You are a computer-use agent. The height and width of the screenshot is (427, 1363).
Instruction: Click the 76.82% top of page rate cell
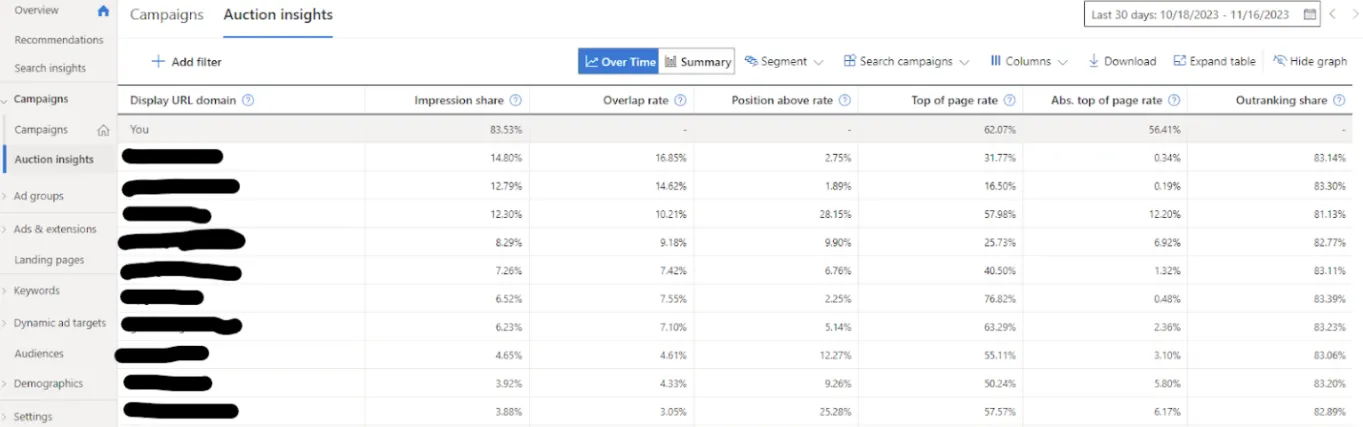[1000, 298]
